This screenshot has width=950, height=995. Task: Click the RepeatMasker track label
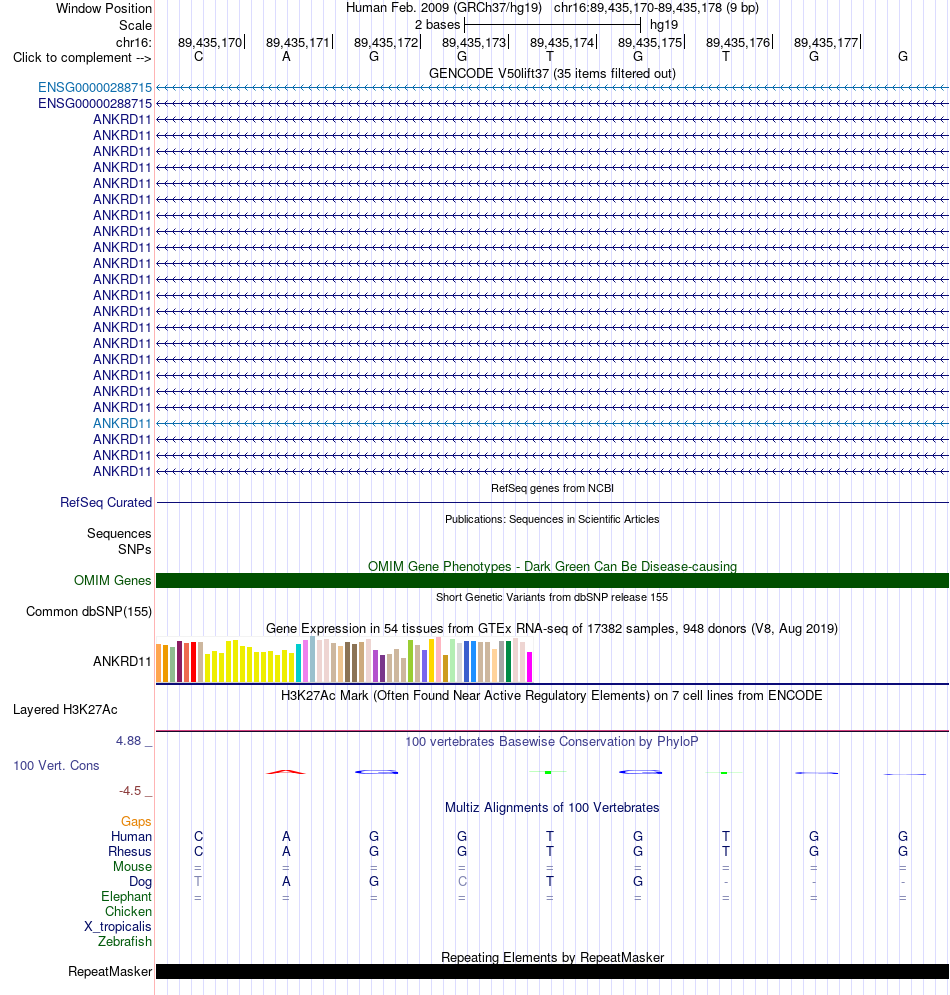[x=110, y=972]
